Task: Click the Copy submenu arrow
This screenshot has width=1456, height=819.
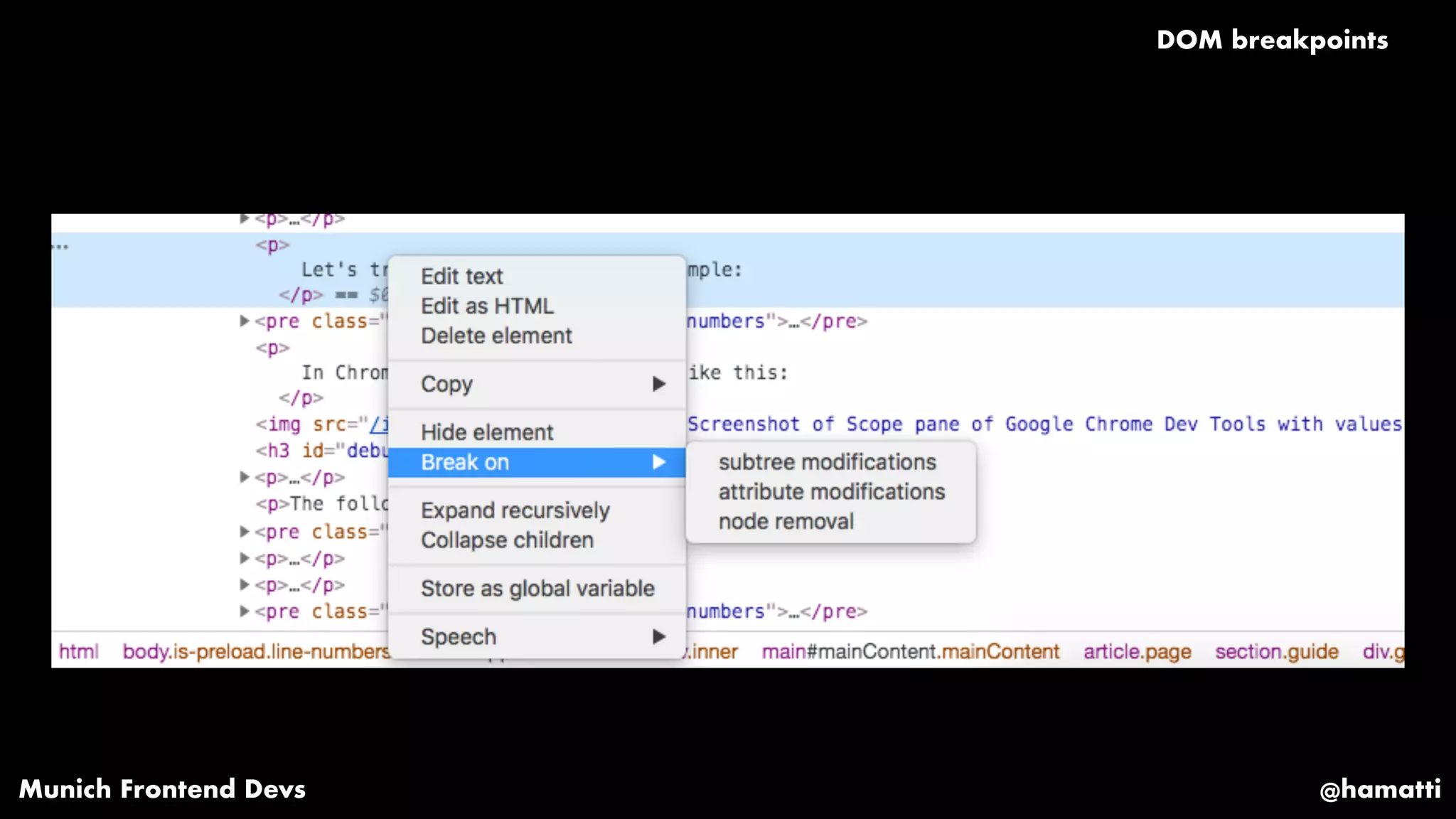Action: pos(659,384)
